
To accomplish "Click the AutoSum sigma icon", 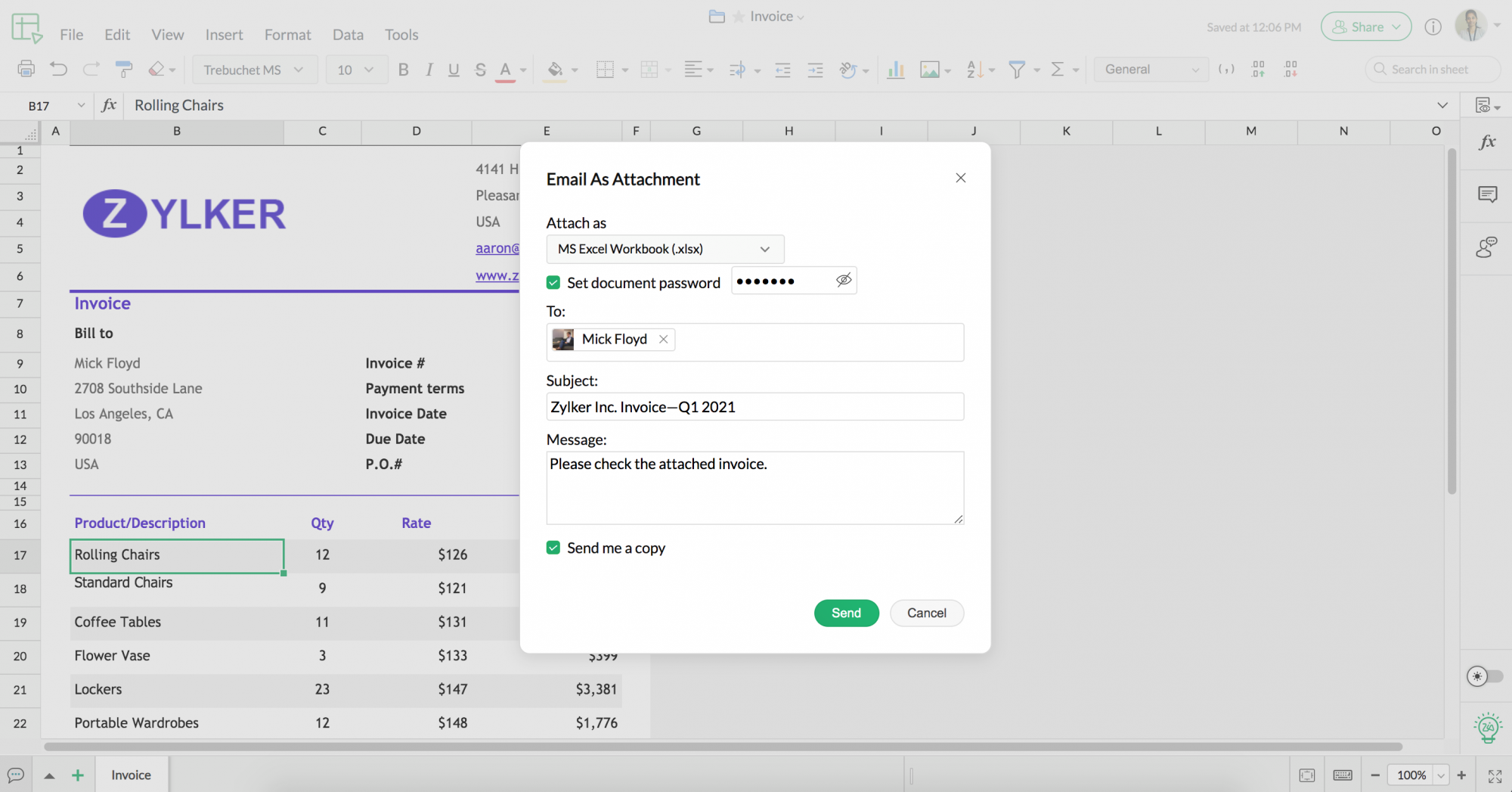I will 1057,70.
